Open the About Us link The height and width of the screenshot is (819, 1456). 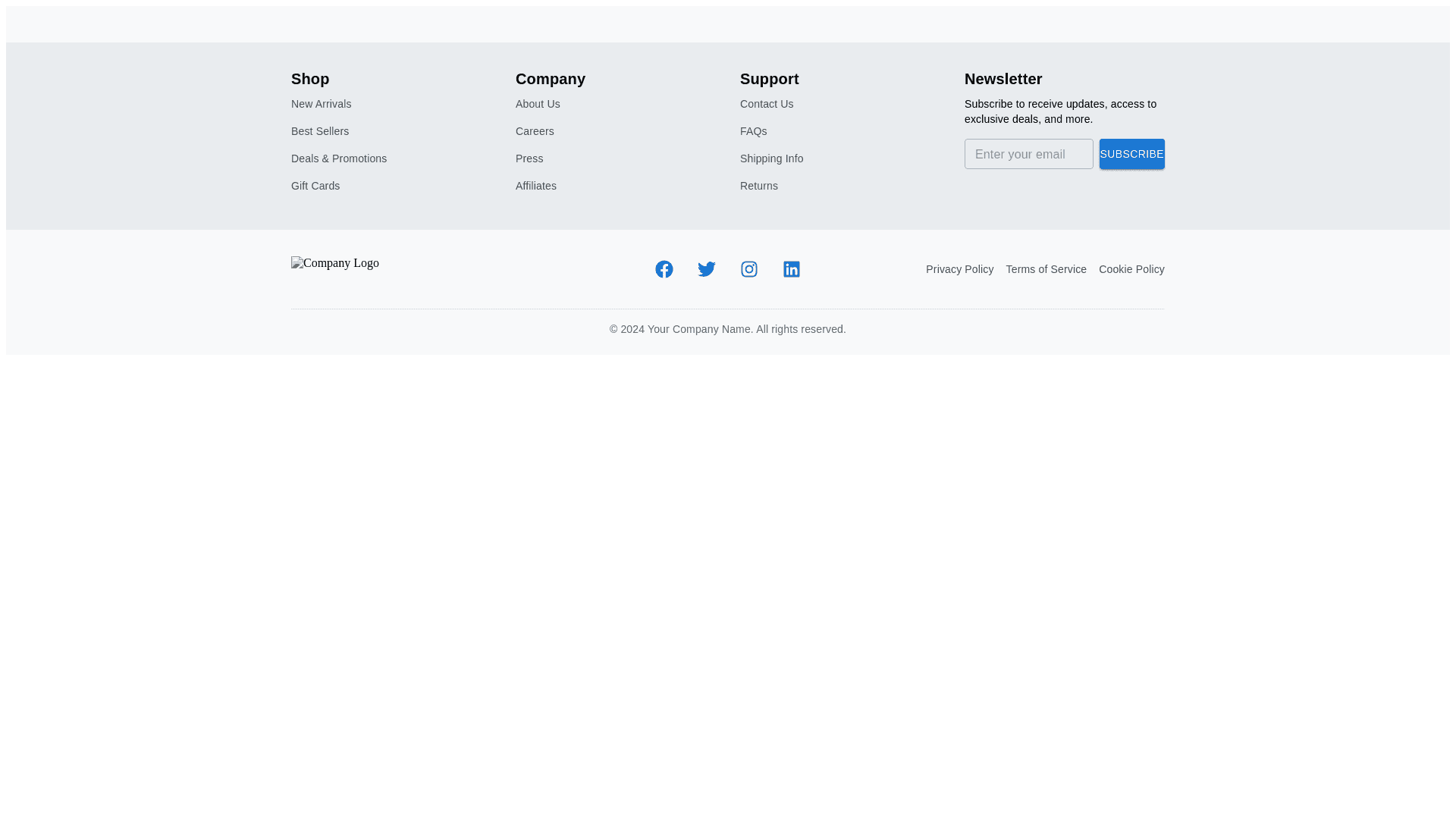538,104
